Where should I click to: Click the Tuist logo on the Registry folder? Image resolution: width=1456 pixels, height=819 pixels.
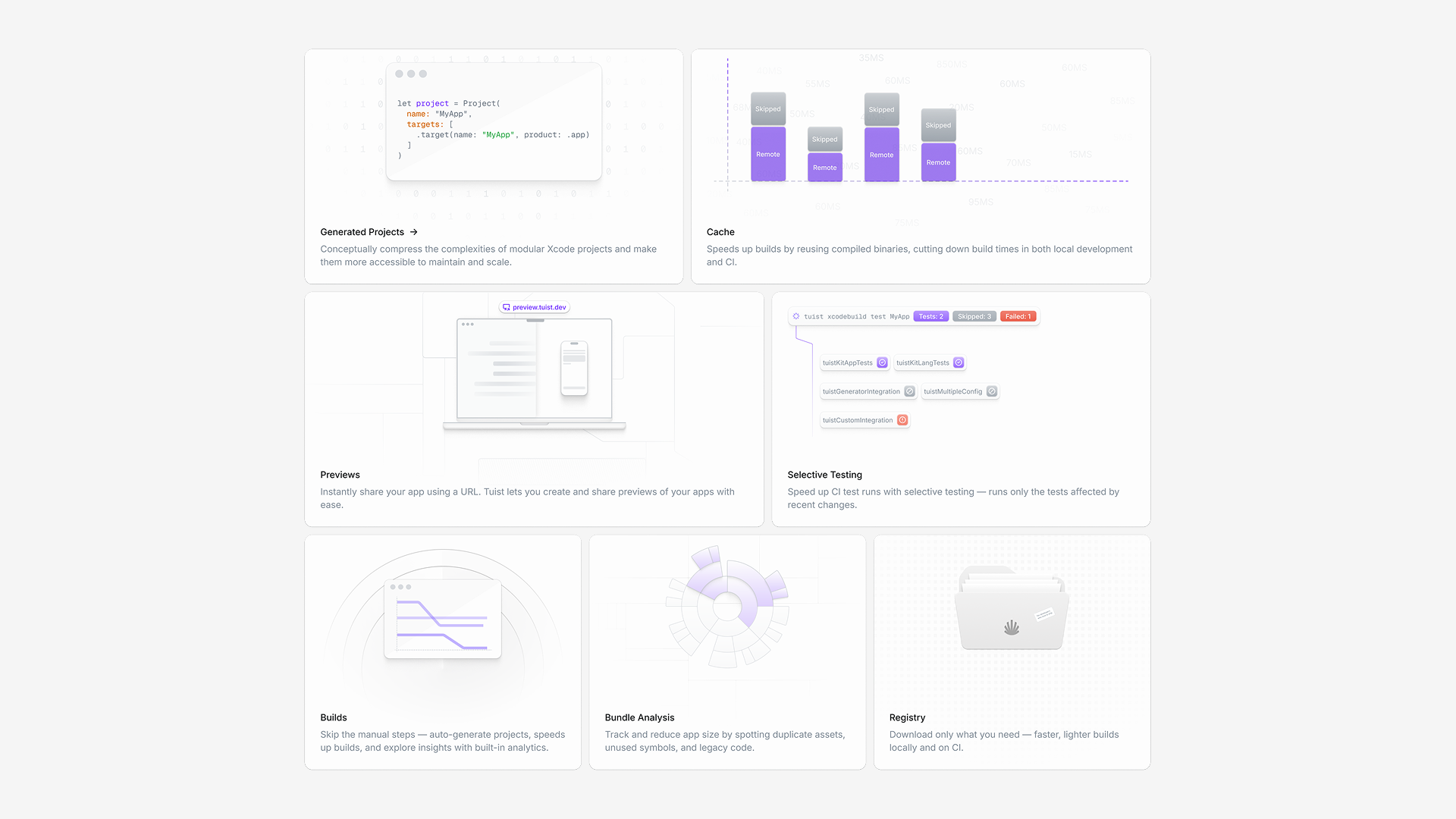tap(1011, 627)
